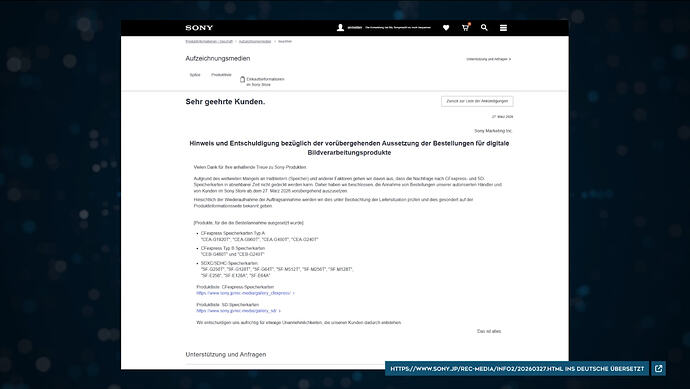Click first breadcrumb link Produktinformationen
The width and height of the screenshot is (690, 389).
coord(209,41)
